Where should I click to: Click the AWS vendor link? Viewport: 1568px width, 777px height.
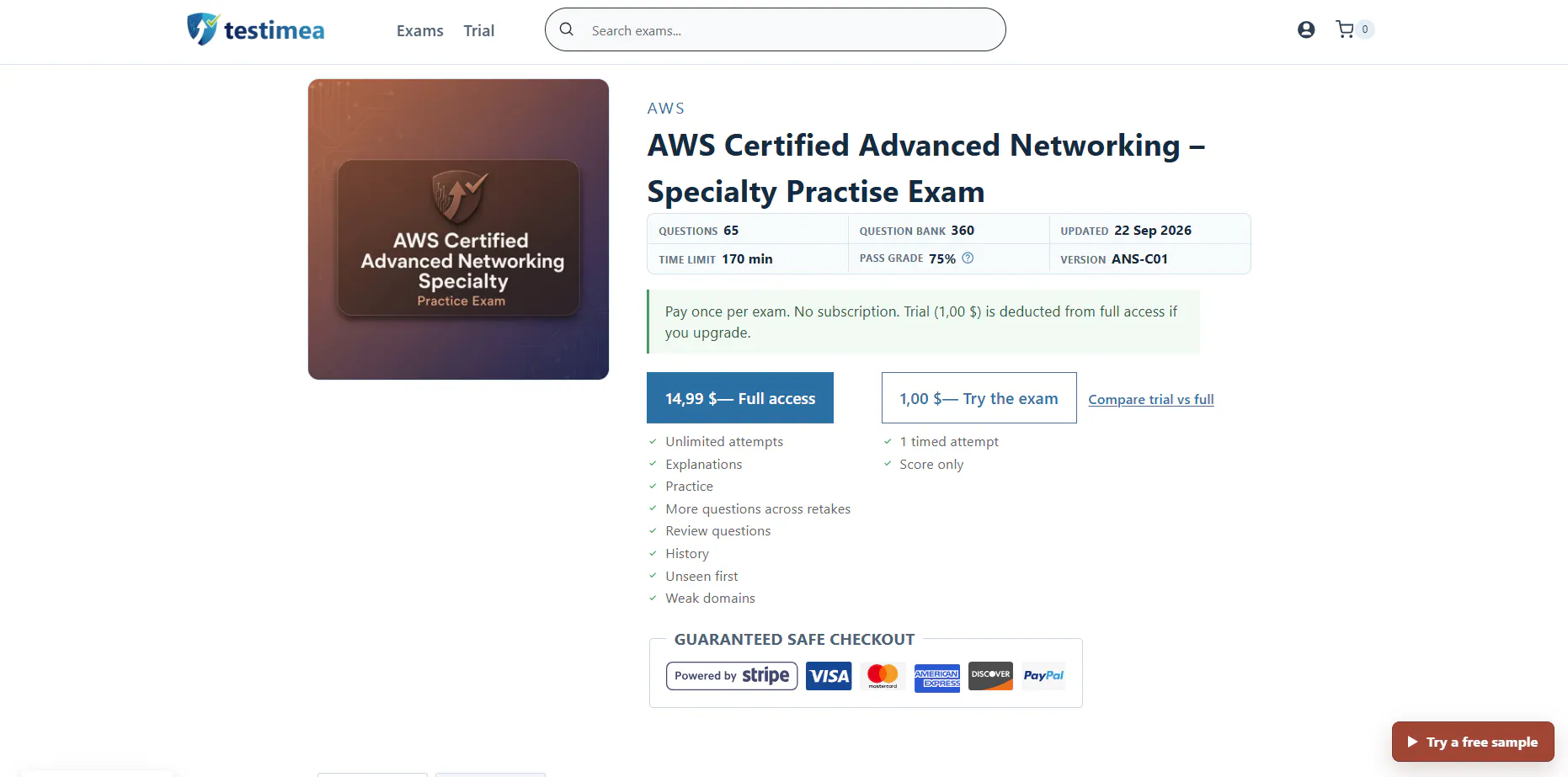tap(665, 109)
